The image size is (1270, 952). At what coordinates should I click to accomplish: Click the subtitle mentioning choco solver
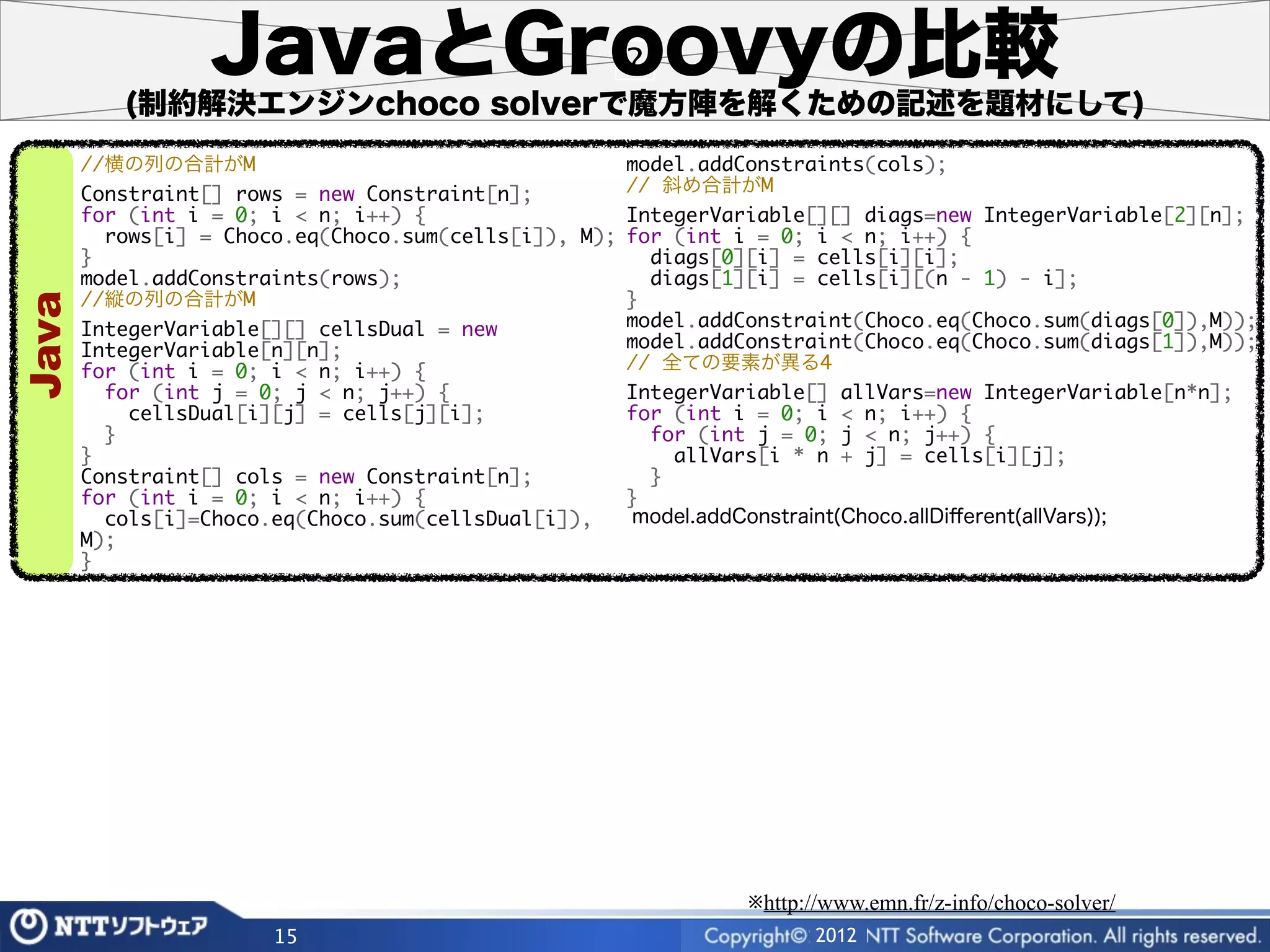[x=634, y=104]
